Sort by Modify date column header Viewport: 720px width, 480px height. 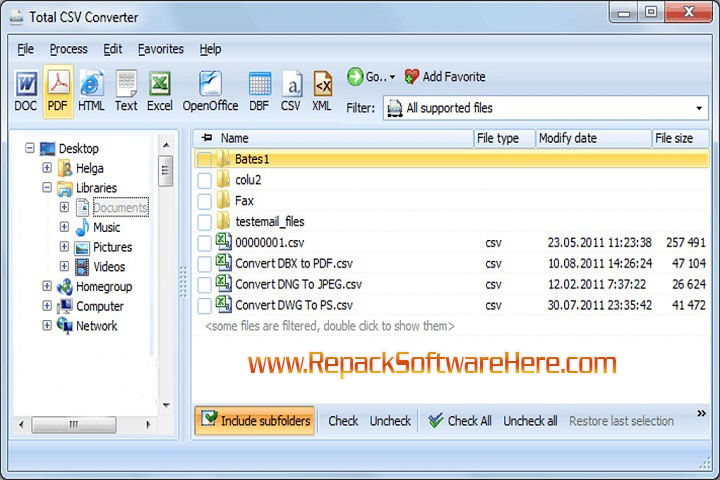coord(593,138)
